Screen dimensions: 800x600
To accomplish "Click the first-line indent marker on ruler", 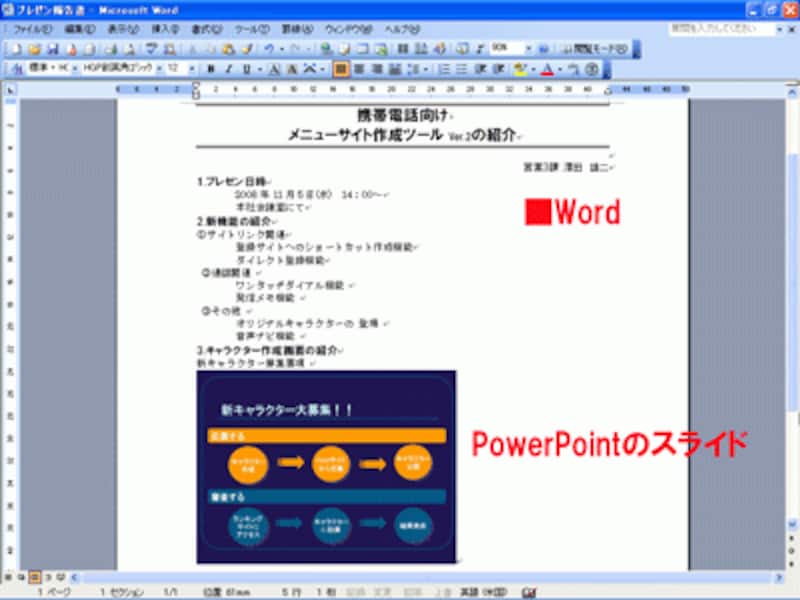I will (196, 86).
